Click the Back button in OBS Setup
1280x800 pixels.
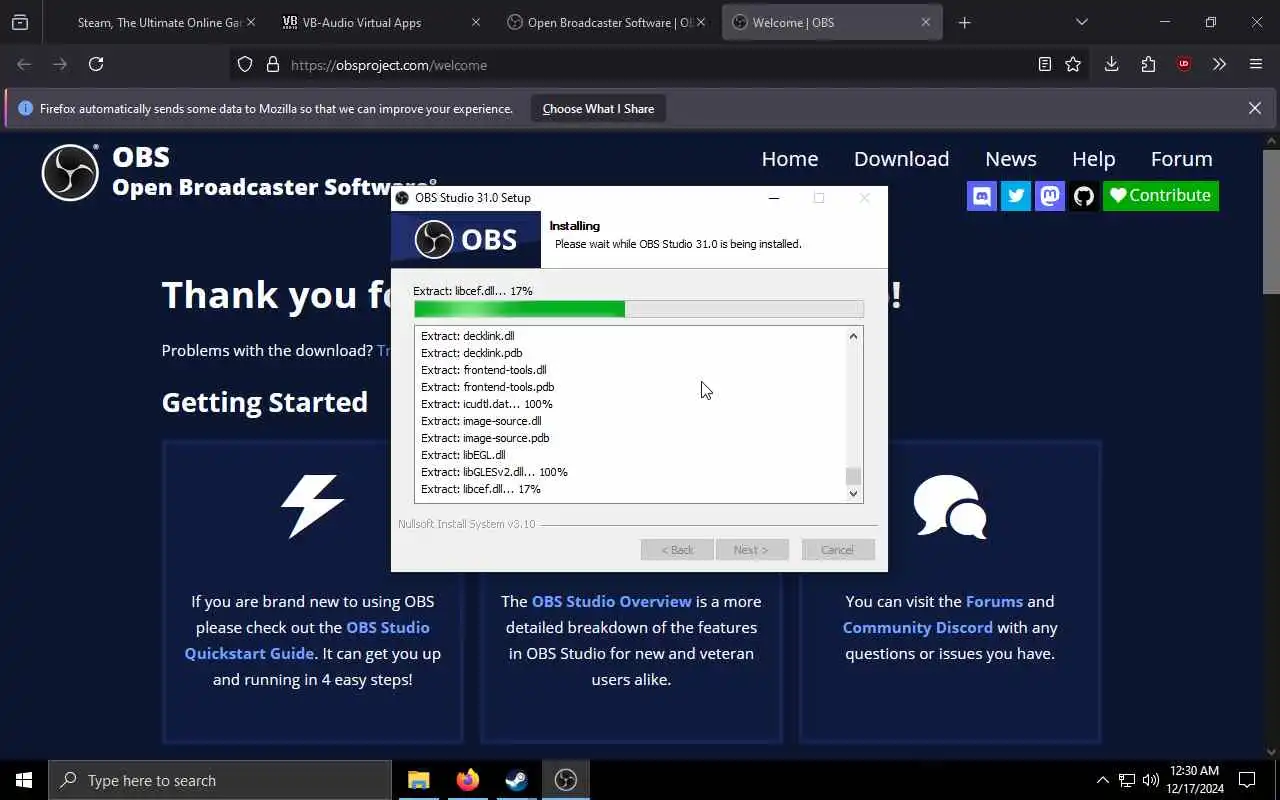coord(677,550)
